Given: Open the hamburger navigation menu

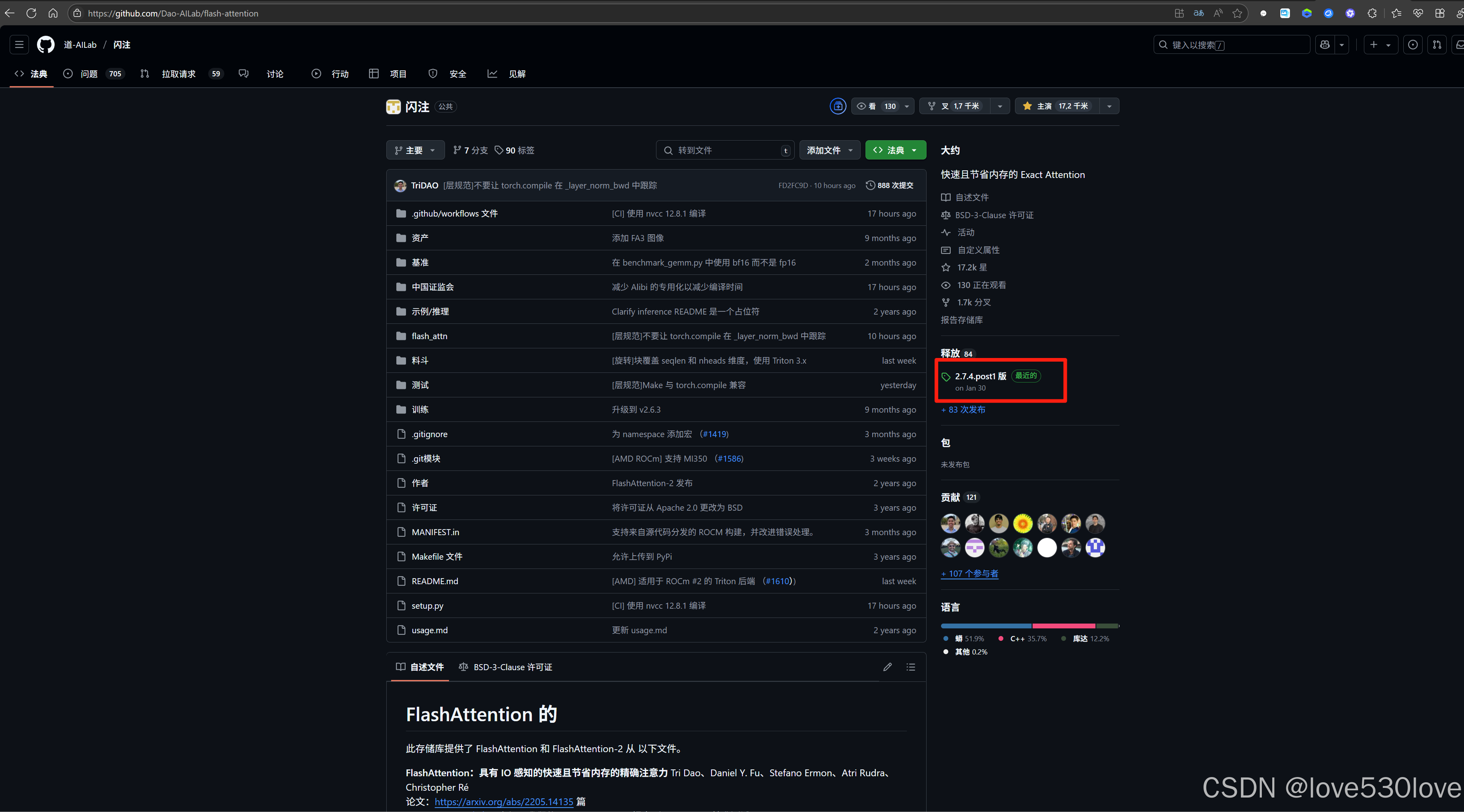Looking at the screenshot, I should (x=19, y=44).
